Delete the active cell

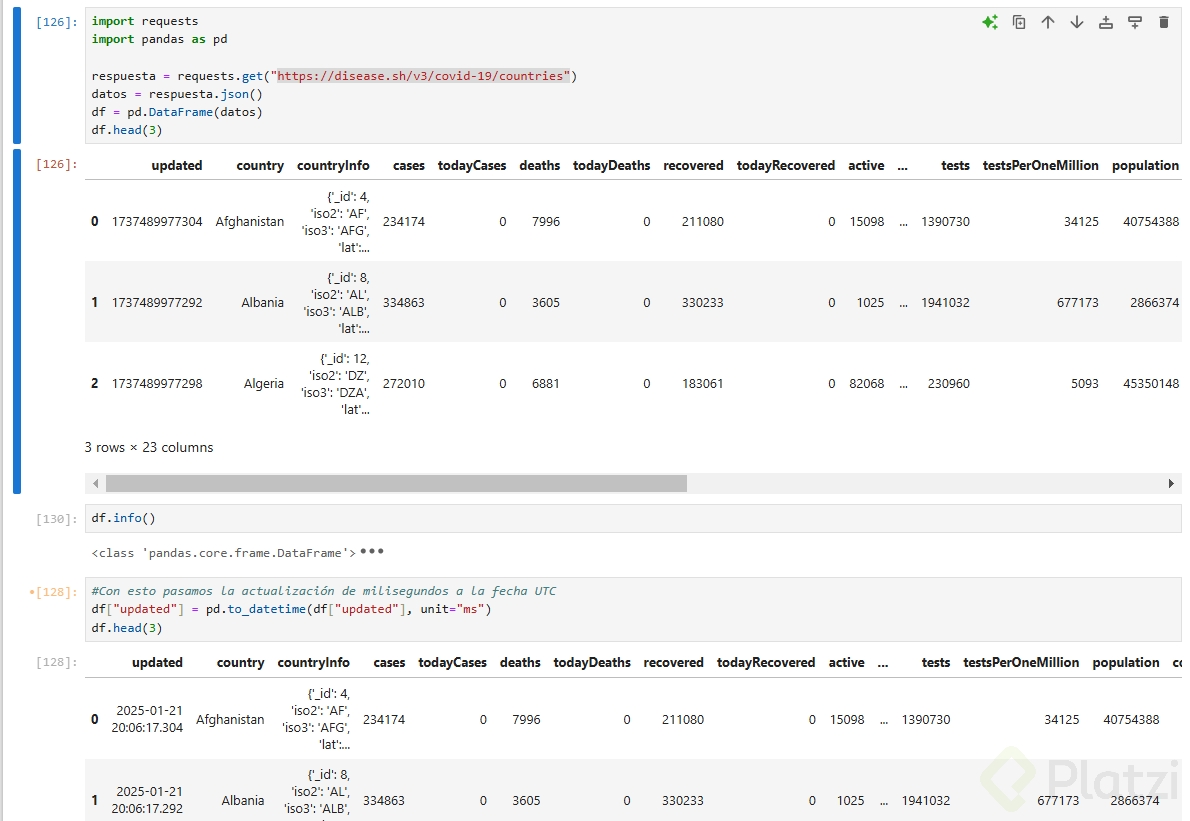[1164, 22]
